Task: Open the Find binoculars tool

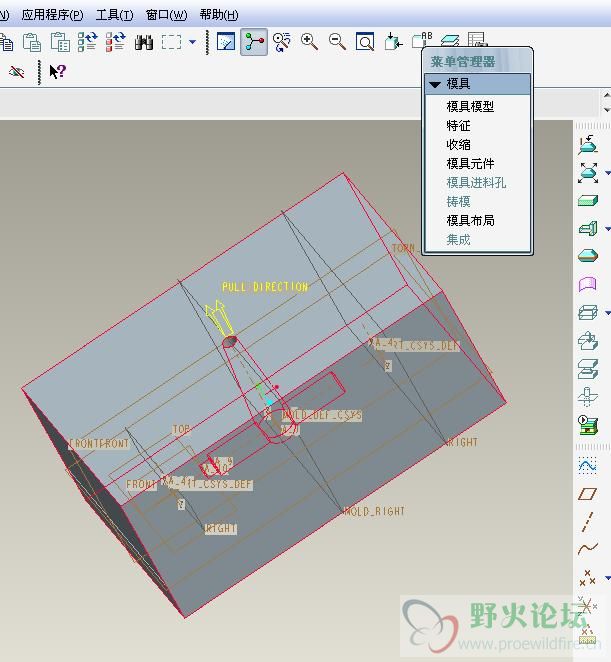Action: (x=144, y=42)
